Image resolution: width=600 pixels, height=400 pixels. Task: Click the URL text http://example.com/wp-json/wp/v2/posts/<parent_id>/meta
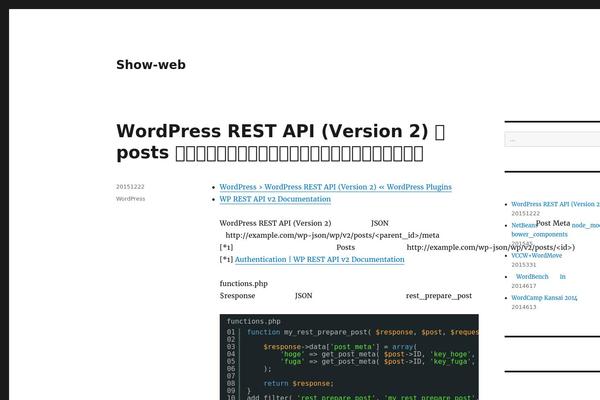(x=332, y=235)
